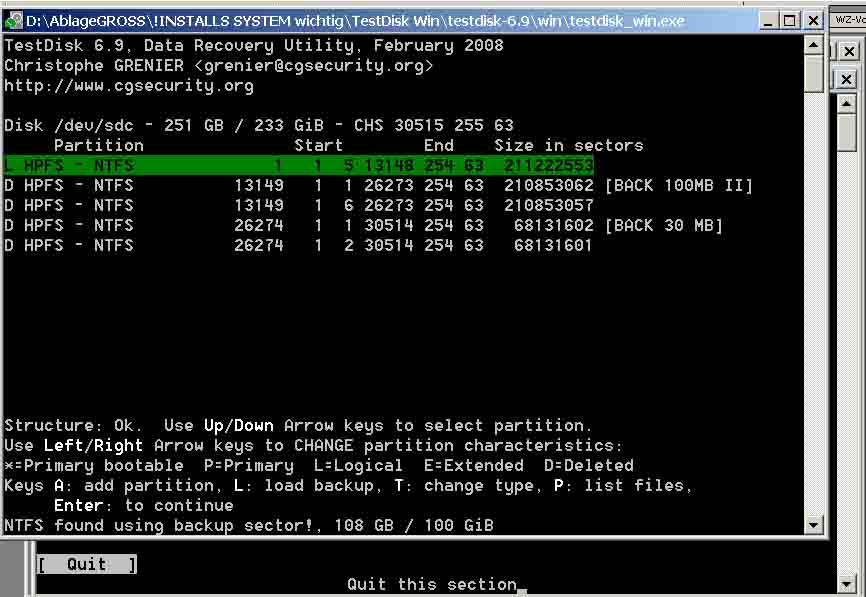Click the 'E=Extended' legend text
This screenshot has height=597, width=866.
tap(474, 466)
